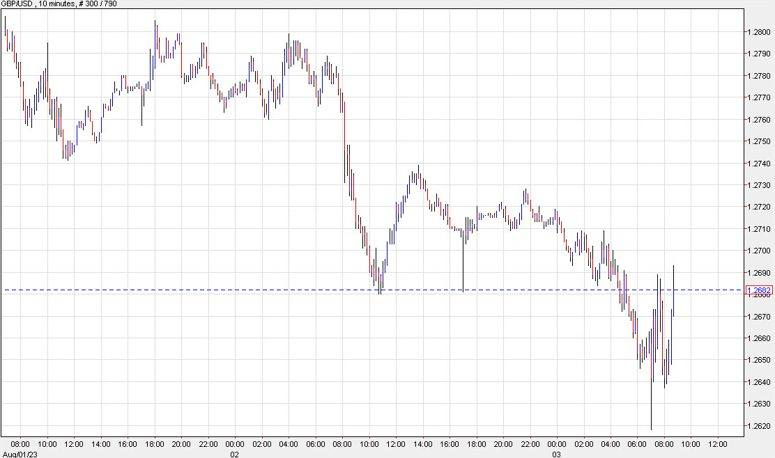Click the 03 date label on time axis

point(557,452)
